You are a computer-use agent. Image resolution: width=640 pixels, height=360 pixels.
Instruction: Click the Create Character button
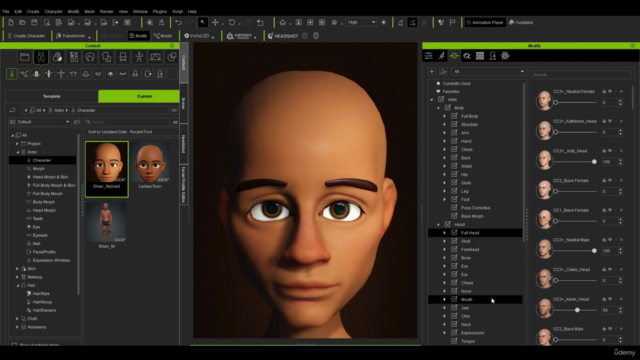[26, 36]
